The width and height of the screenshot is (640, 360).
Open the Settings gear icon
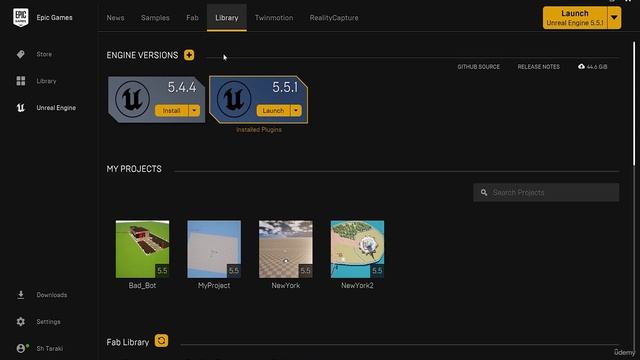pos(21,322)
